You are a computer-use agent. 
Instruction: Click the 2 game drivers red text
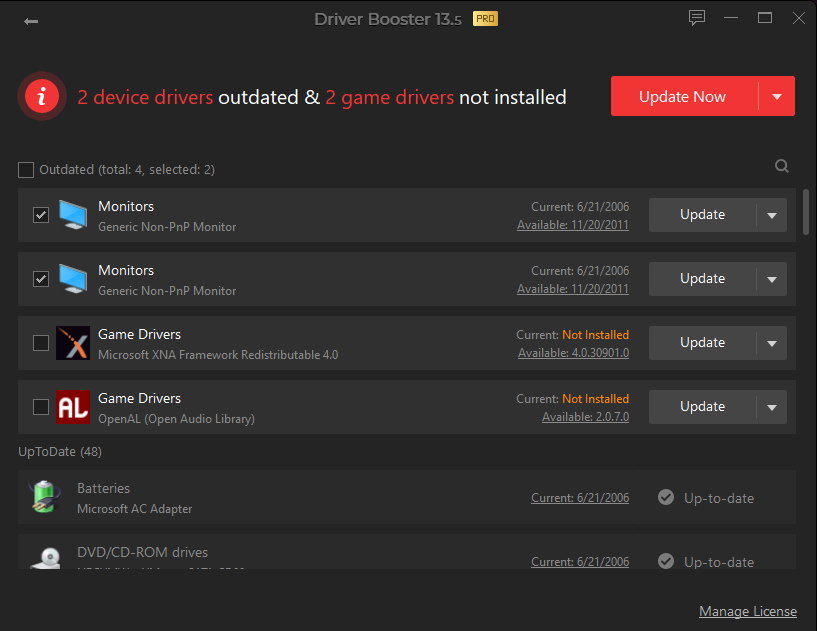390,97
